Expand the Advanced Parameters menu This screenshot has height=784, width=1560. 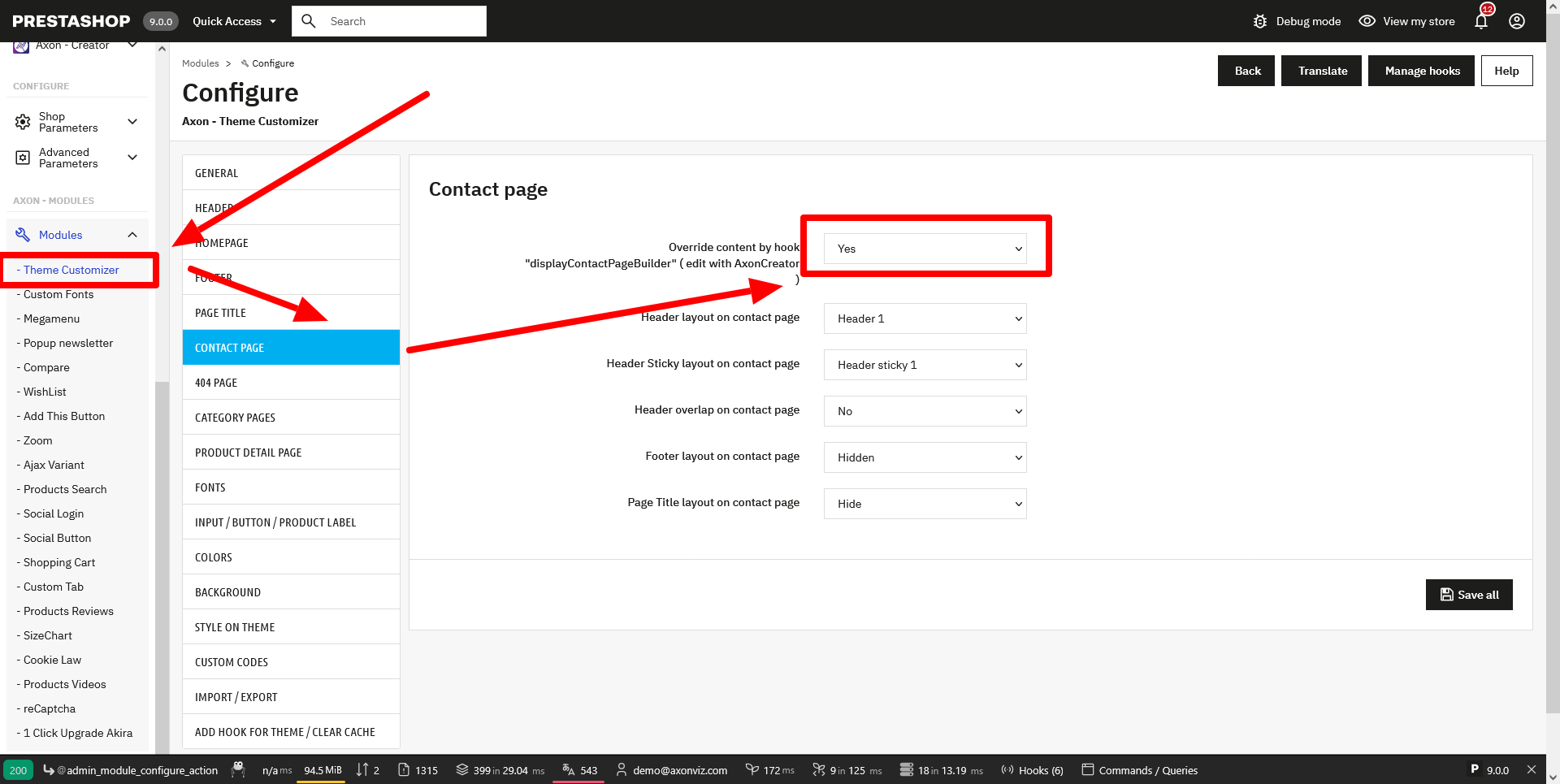click(132, 158)
